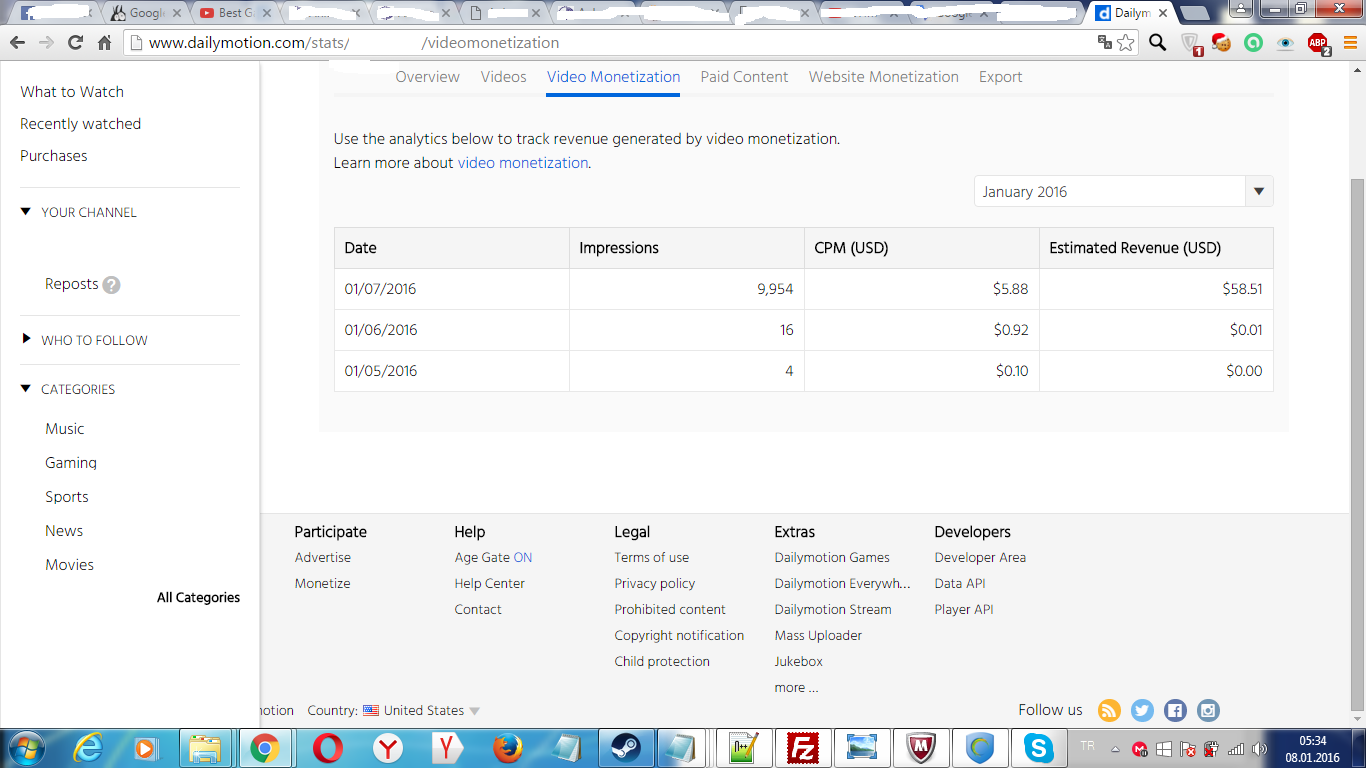Open the Developer Area footer link
Viewport: 1366px width, 768px height.
point(980,558)
